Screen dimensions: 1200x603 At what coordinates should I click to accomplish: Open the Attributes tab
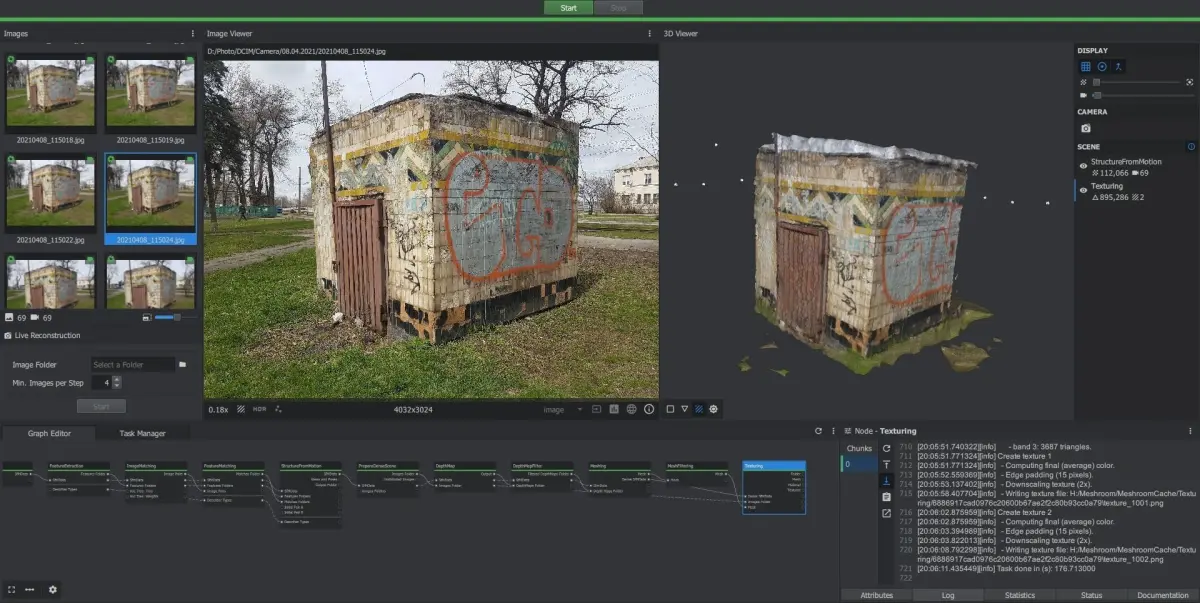click(877, 595)
